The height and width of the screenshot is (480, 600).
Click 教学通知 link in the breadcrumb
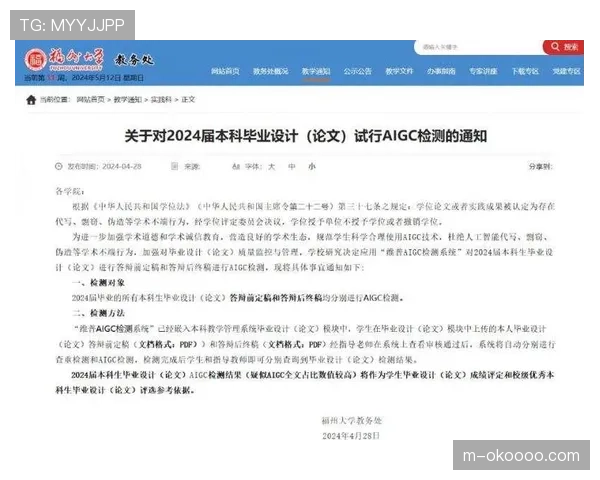click(x=127, y=100)
